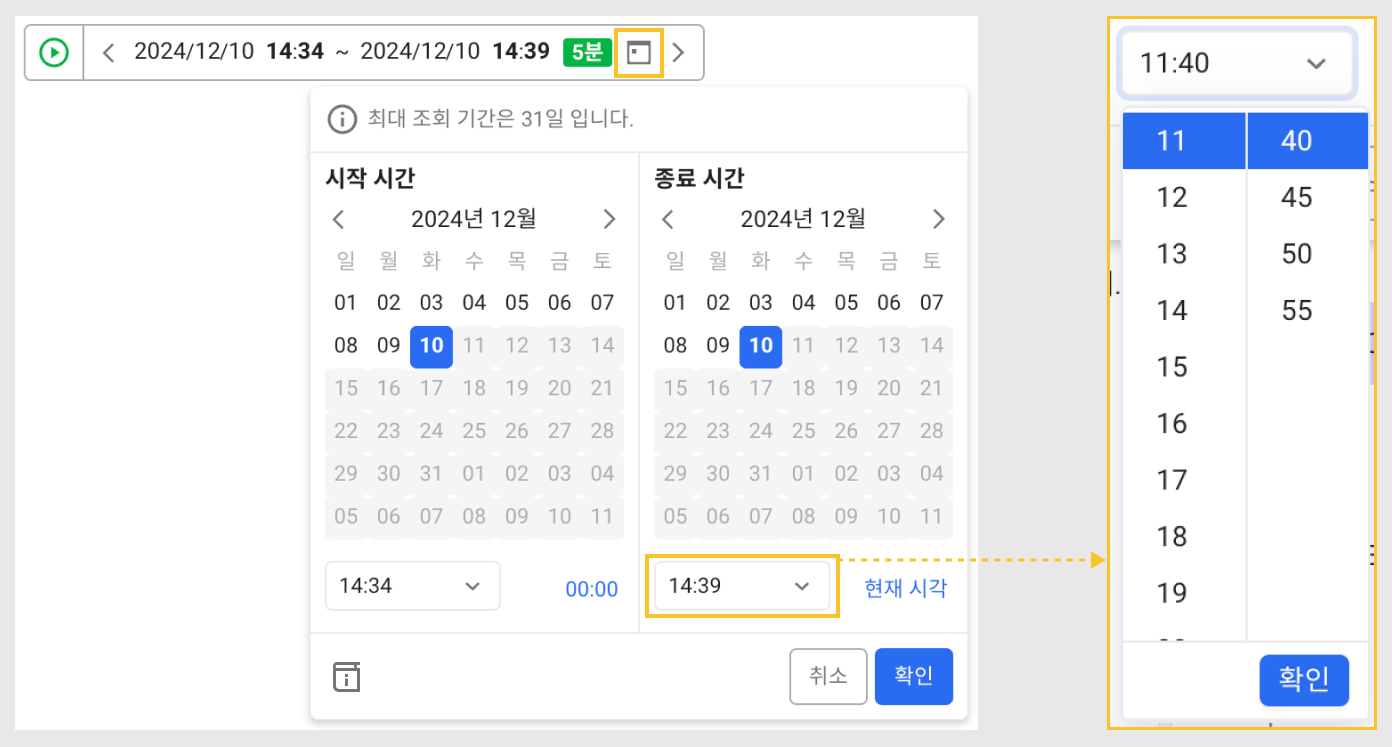Show next month in 종료 시간 calendar

(938, 219)
